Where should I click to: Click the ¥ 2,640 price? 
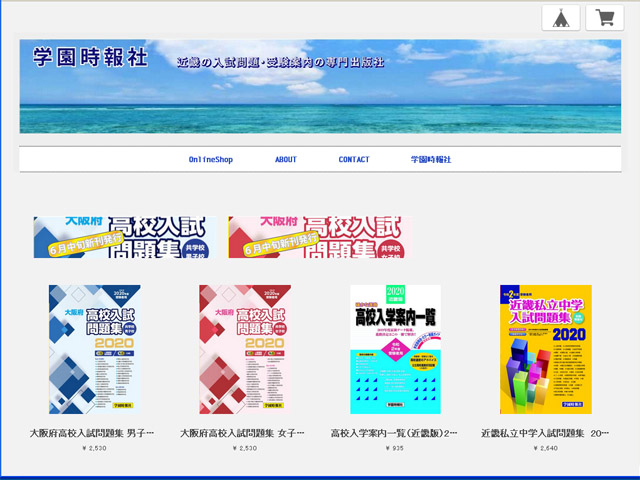point(545,448)
